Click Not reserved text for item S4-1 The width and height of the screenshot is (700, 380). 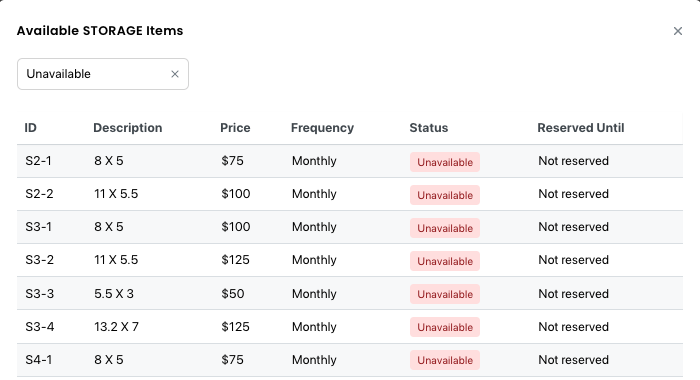point(573,360)
